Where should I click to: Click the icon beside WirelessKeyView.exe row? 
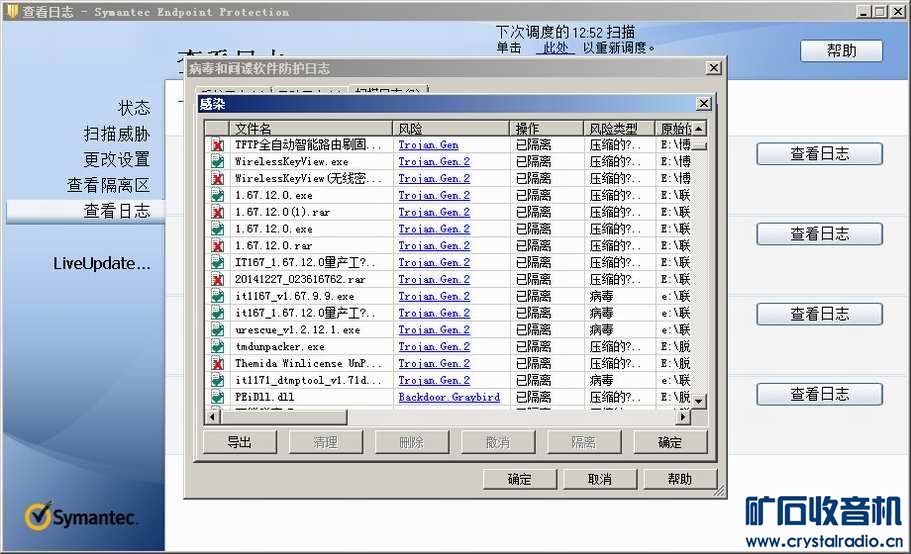point(218,161)
